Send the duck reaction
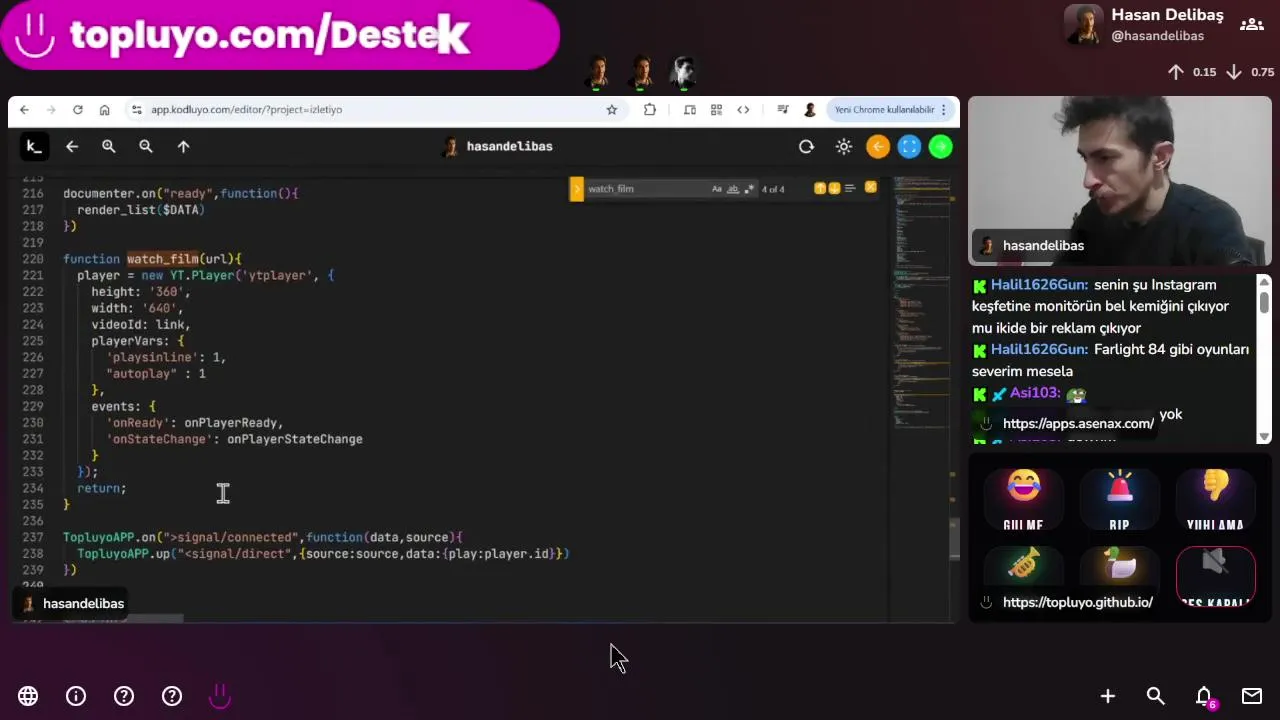This screenshot has width=1280, height=720. pos(1119,566)
